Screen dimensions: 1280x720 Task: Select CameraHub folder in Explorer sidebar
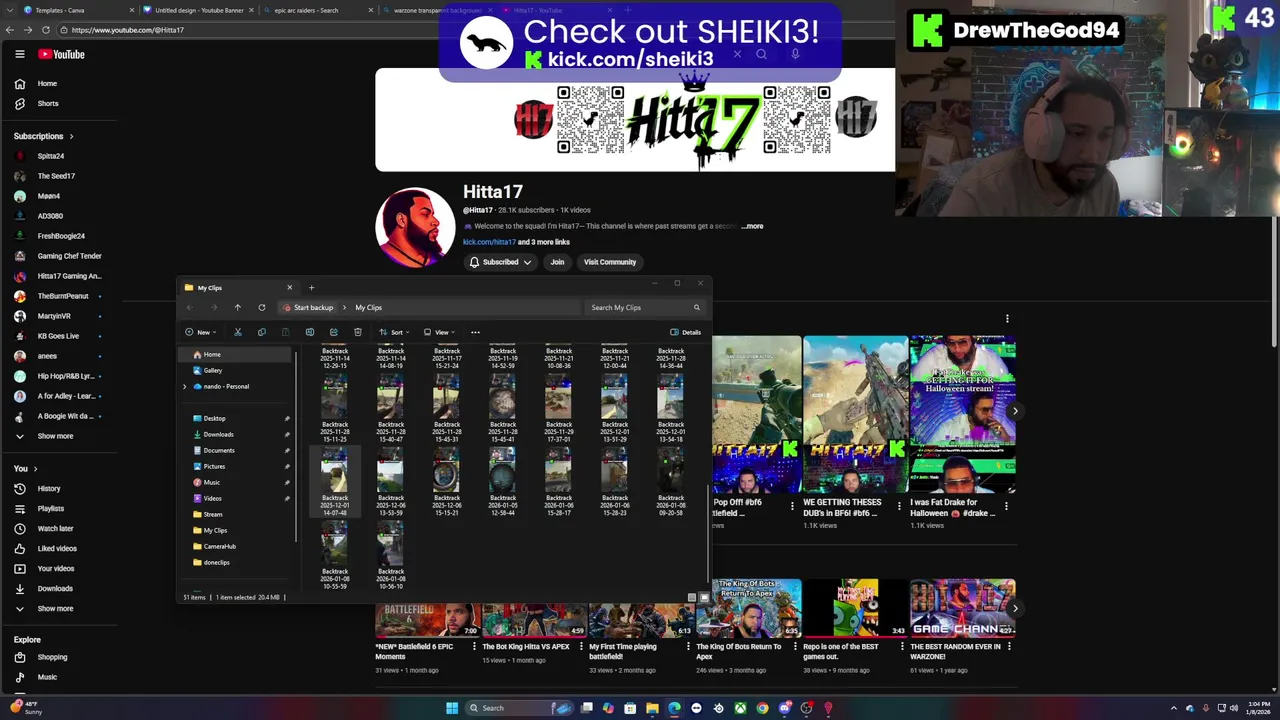(219, 547)
